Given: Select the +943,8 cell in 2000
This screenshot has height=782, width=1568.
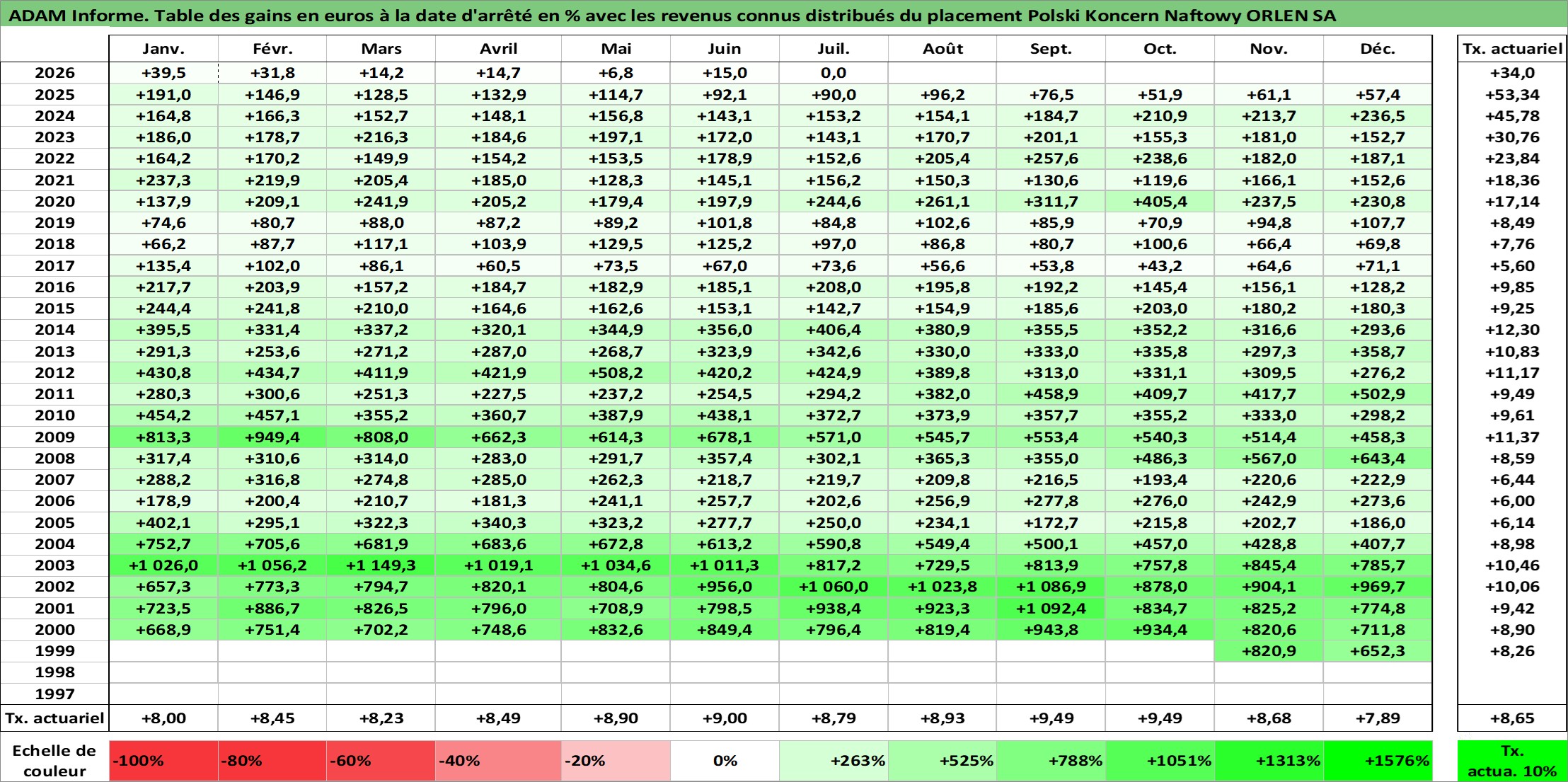Looking at the screenshot, I should point(1051,629).
